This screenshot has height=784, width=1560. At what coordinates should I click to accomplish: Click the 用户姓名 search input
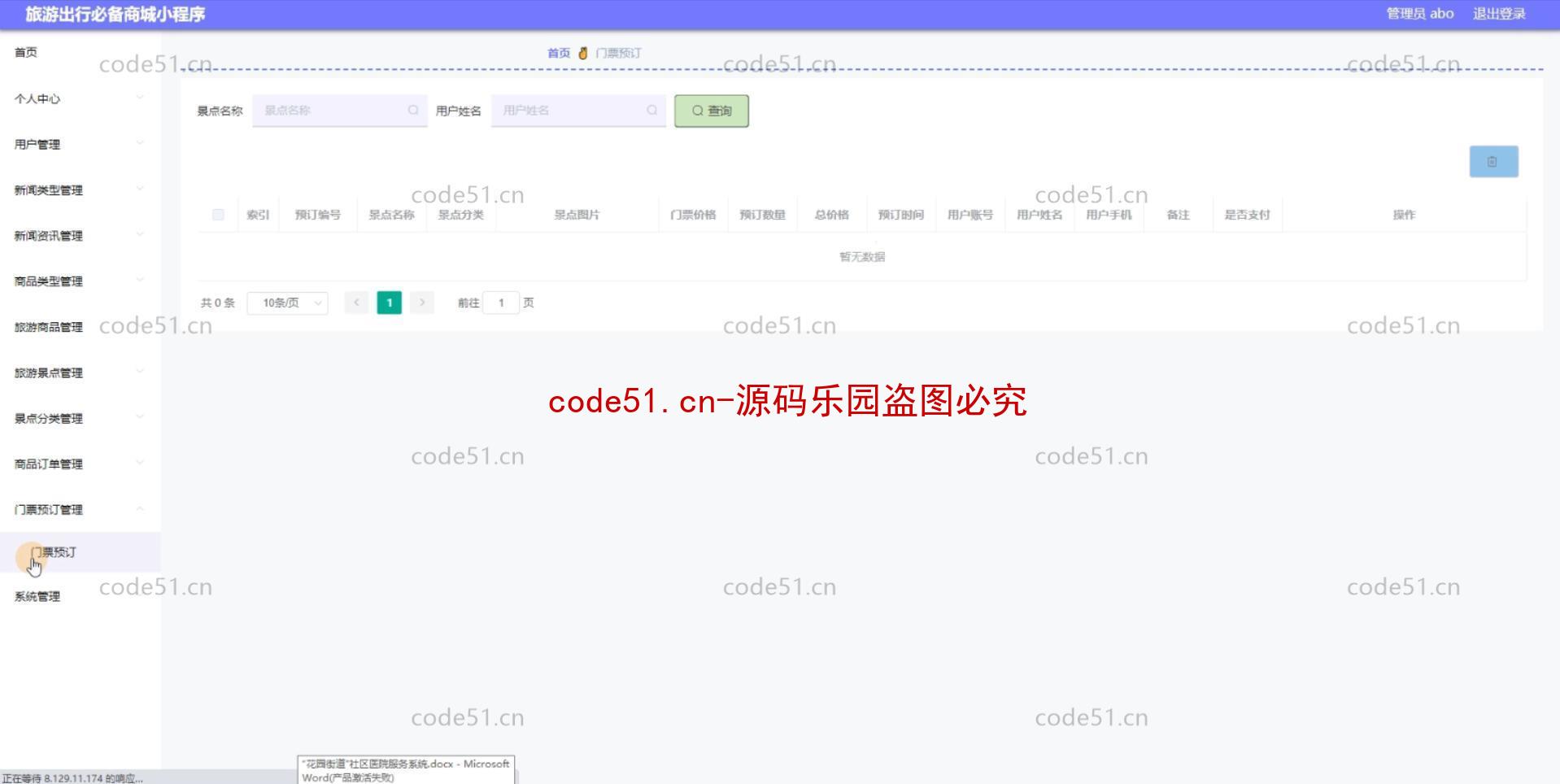click(578, 111)
